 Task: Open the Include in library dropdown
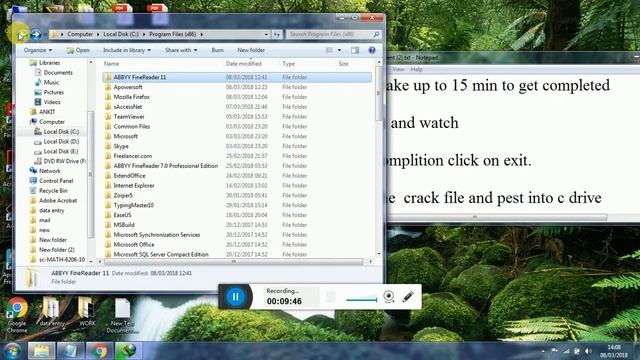click(127, 50)
